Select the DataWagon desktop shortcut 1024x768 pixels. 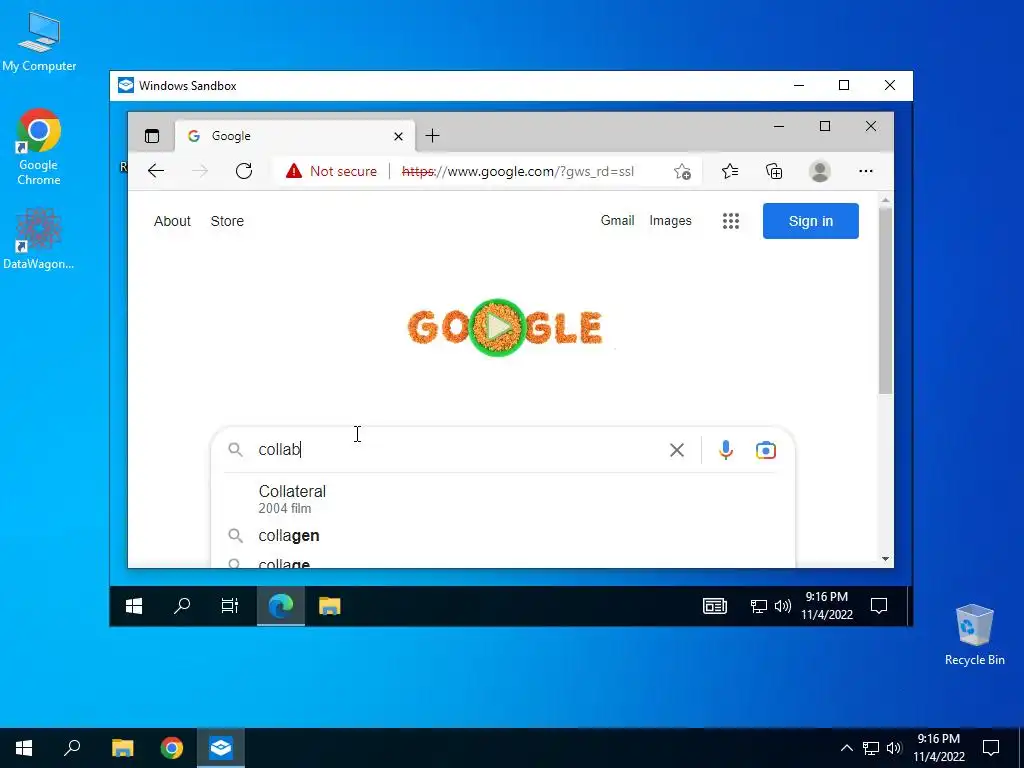[x=39, y=238]
